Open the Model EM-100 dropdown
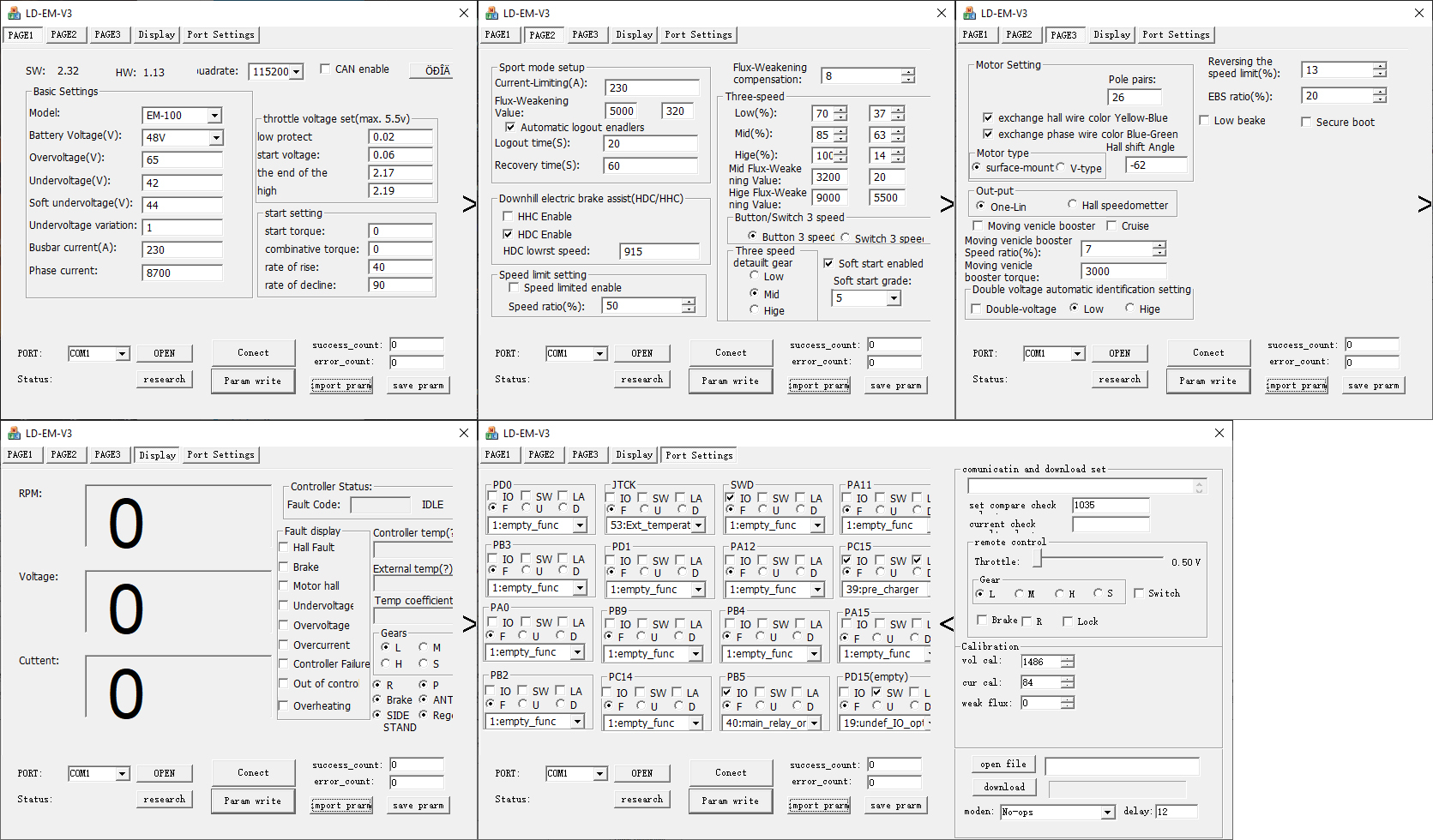Image resolution: width=1433 pixels, height=840 pixels. [214, 116]
